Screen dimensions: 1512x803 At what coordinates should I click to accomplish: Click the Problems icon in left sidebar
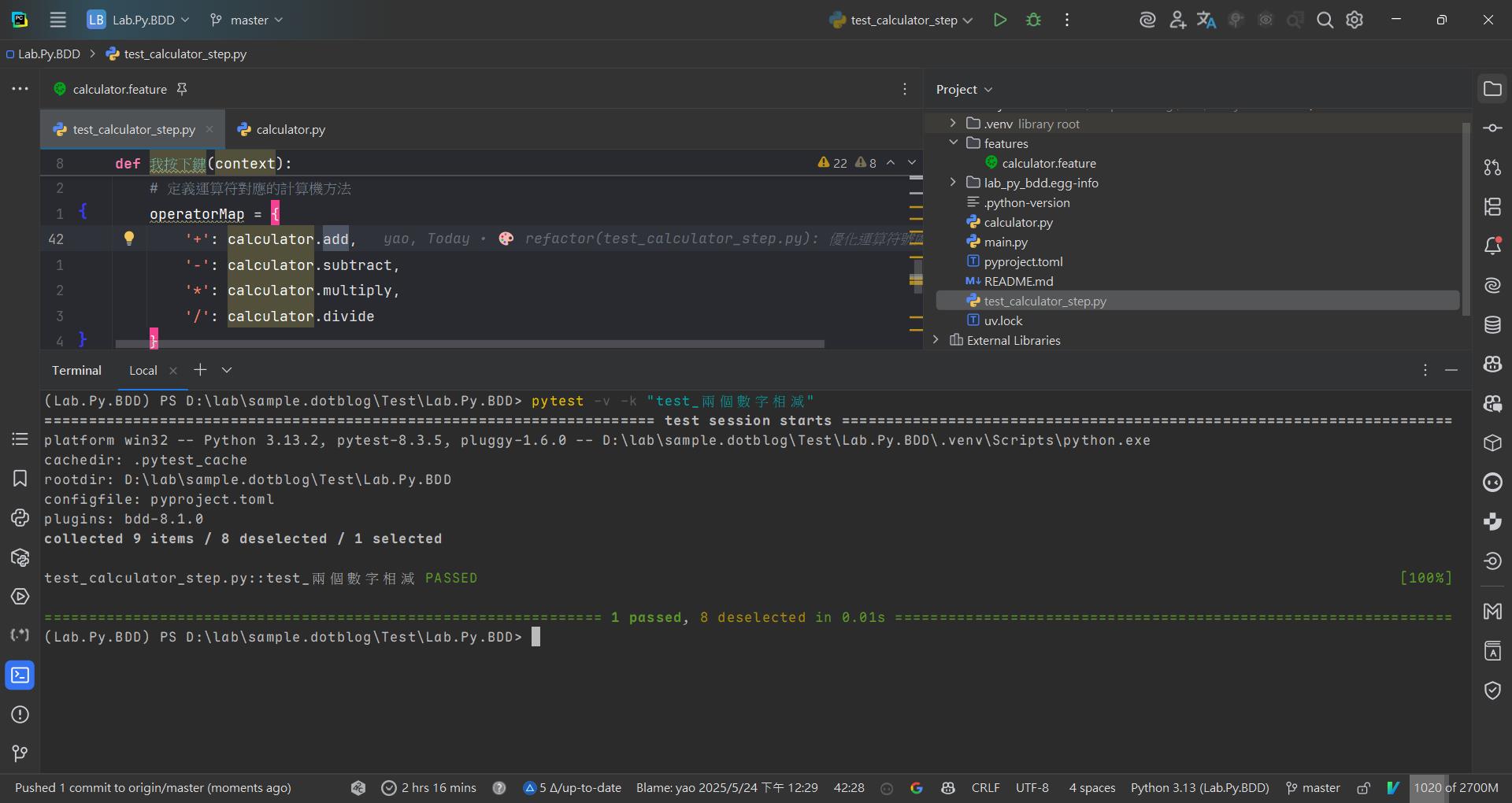(20, 715)
